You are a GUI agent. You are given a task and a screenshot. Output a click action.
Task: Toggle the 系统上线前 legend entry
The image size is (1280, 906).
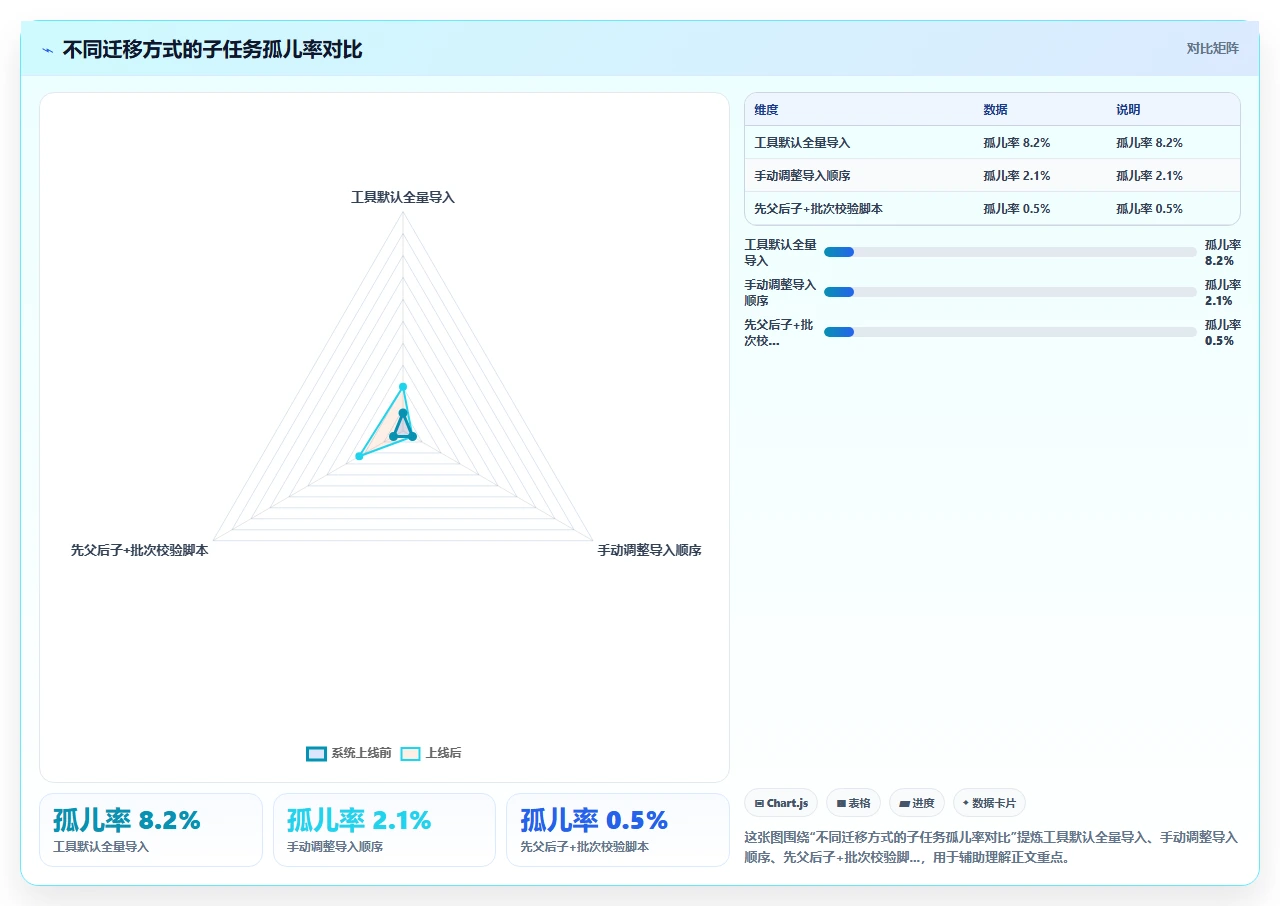click(x=348, y=753)
